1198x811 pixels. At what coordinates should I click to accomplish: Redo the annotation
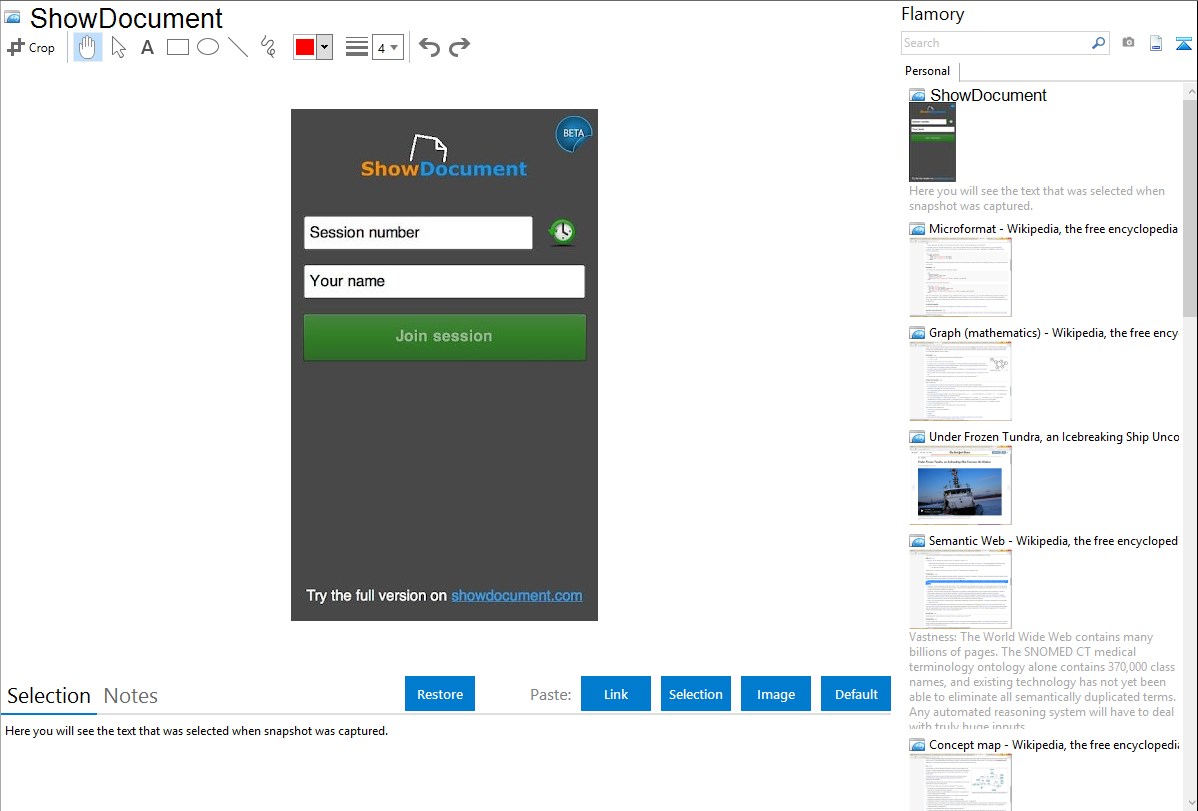point(459,47)
